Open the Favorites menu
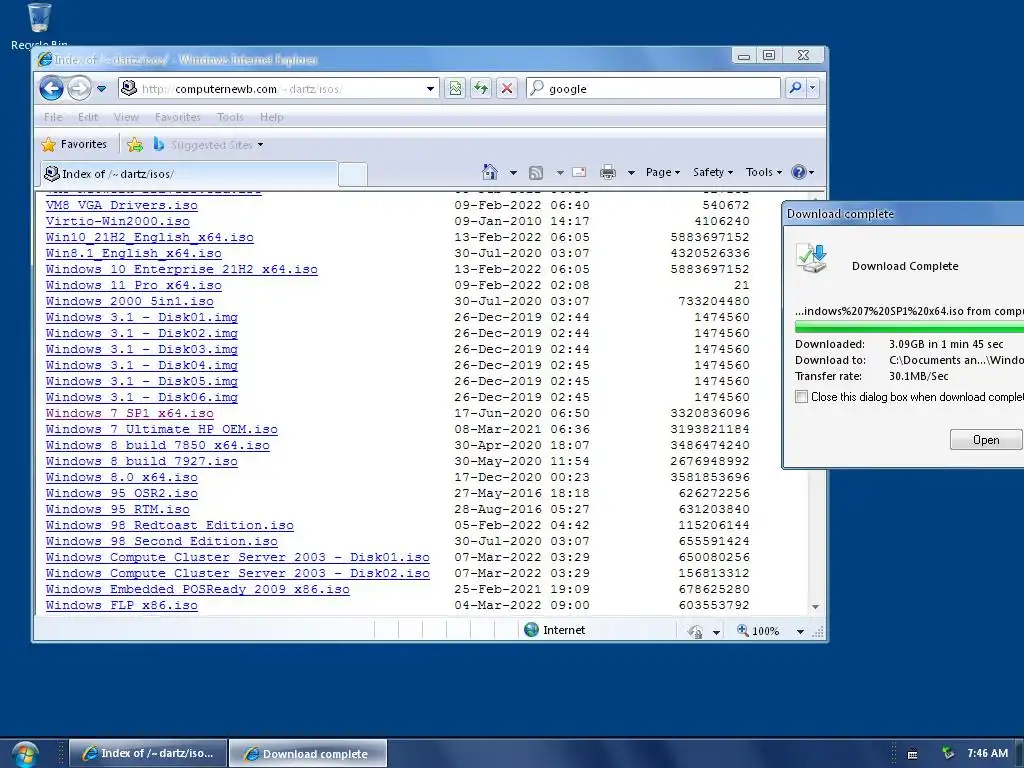The height and width of the screenshot is (768, 1024). pyautogui.click(x=178, y=117)
